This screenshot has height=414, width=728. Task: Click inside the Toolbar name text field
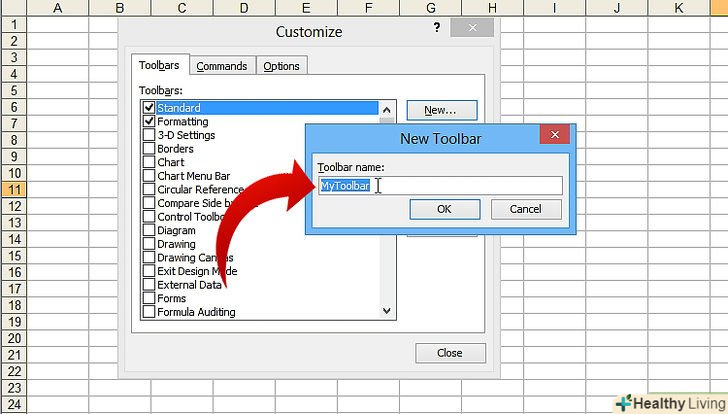click(x=470, y=186)
